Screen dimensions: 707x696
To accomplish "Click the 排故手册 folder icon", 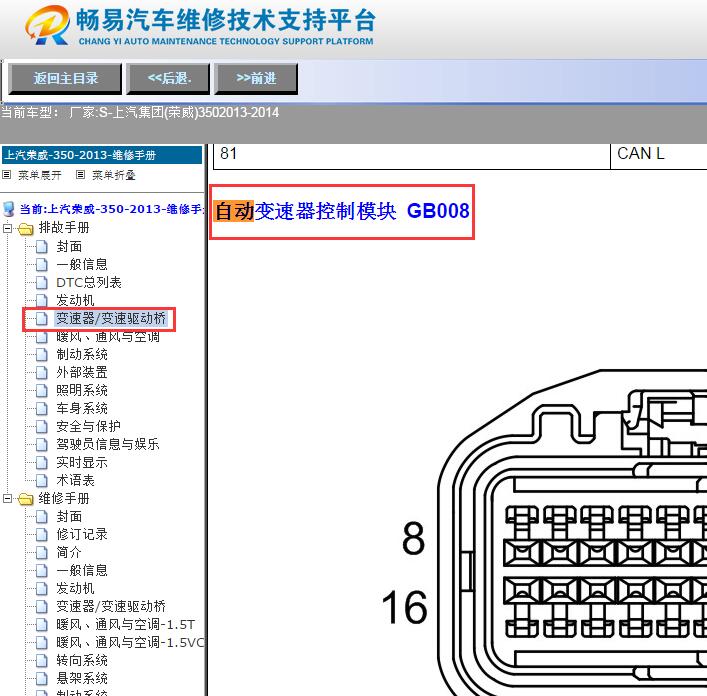I will [25, 229].
